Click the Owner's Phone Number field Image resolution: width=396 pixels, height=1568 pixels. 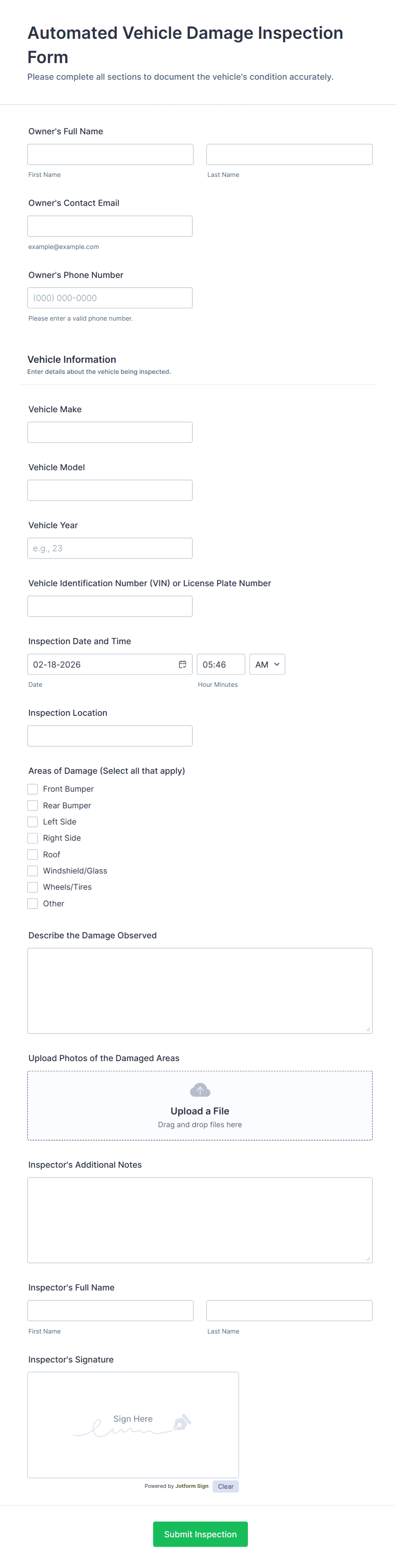tap(110, 298)
